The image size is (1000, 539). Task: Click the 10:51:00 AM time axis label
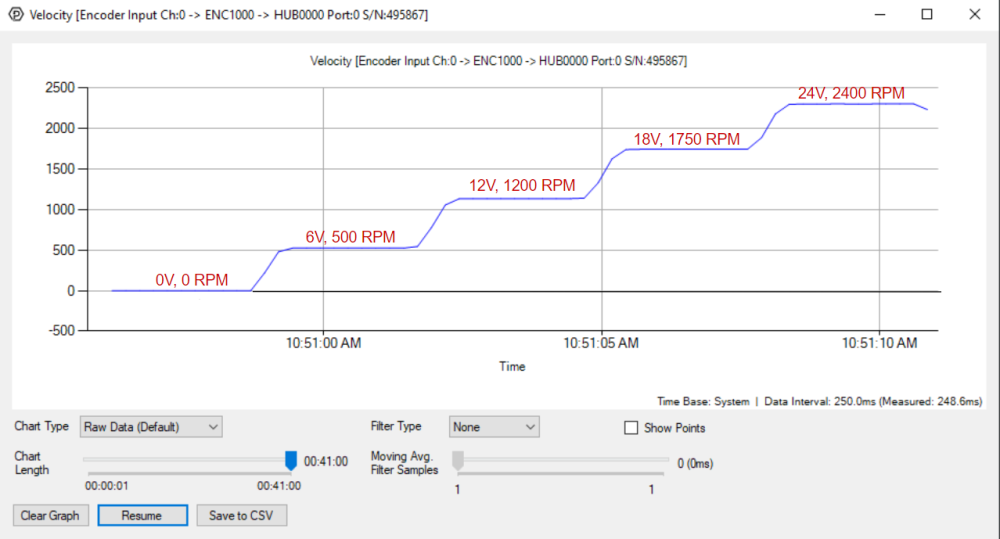coord(323,343)
